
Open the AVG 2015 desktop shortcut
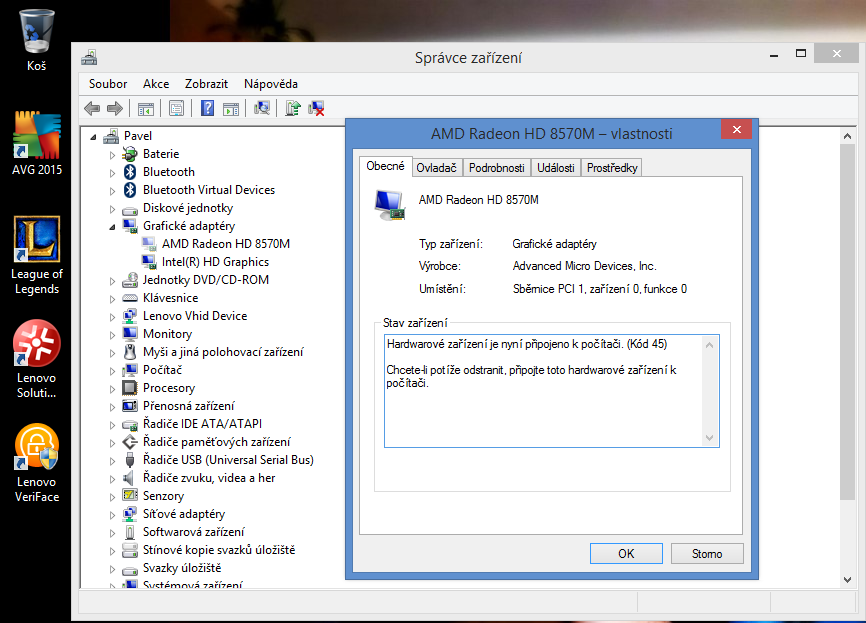(37, 144)
